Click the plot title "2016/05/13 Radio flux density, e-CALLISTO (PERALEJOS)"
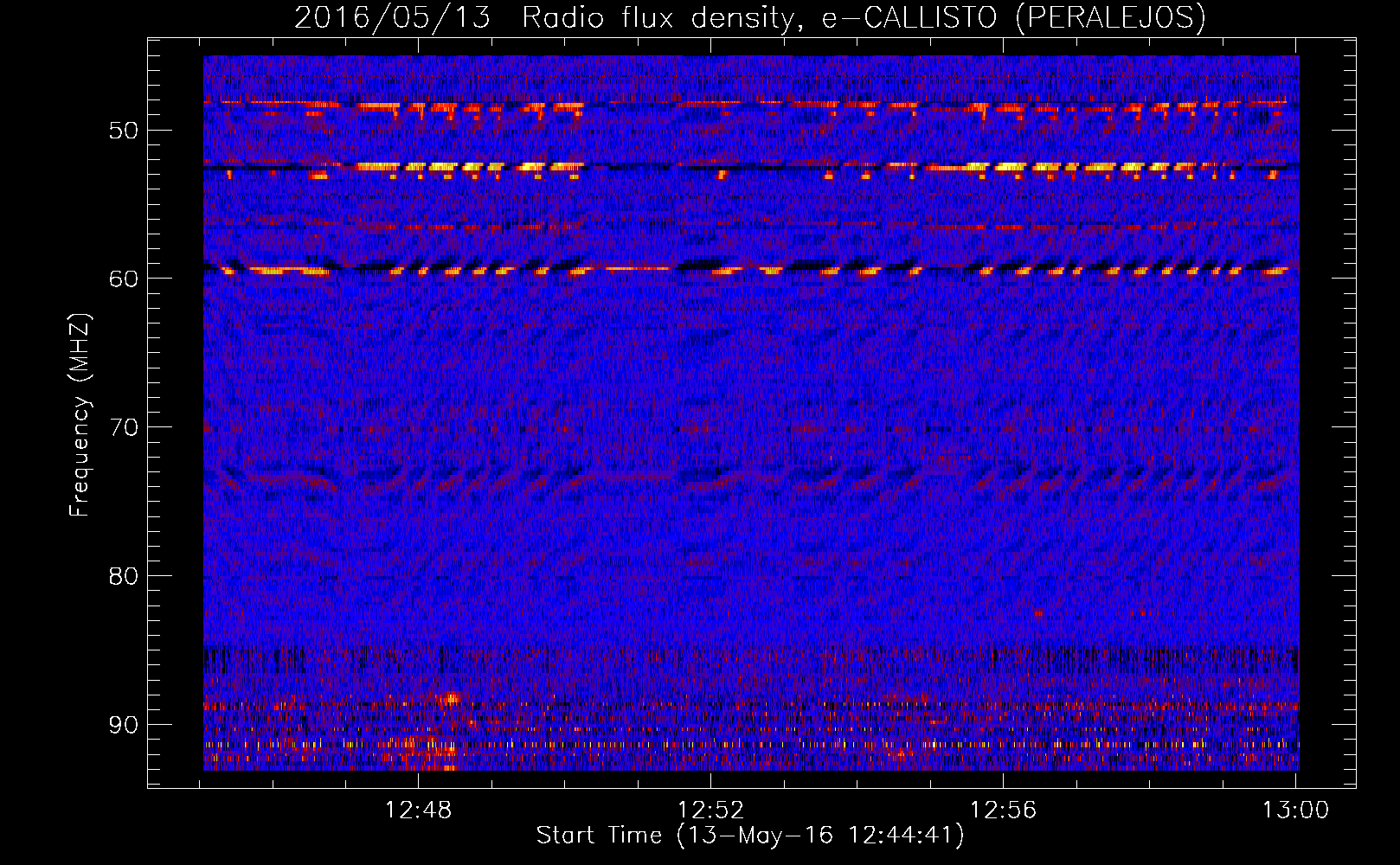Viewport: 1400px width, 865px height. click(x=750, y=17)
